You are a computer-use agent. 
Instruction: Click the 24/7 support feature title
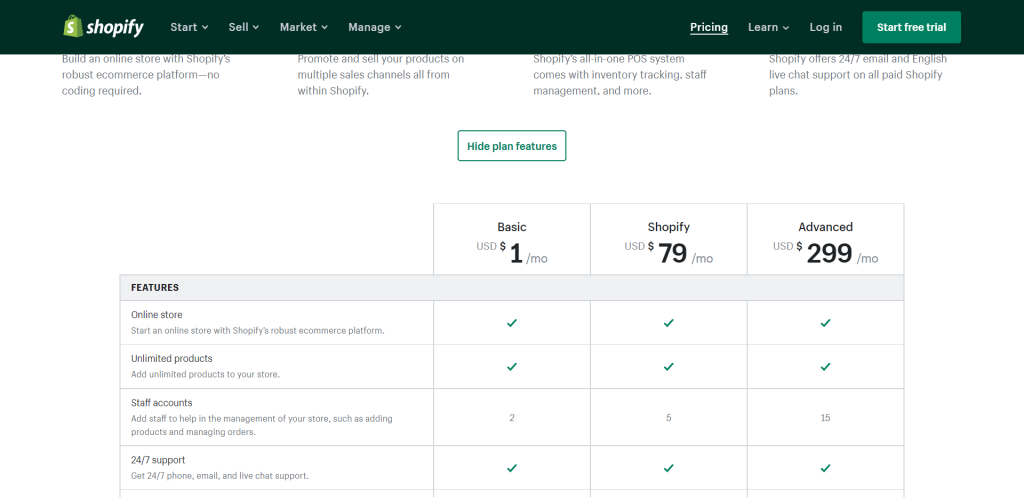[x=158, y=460]
